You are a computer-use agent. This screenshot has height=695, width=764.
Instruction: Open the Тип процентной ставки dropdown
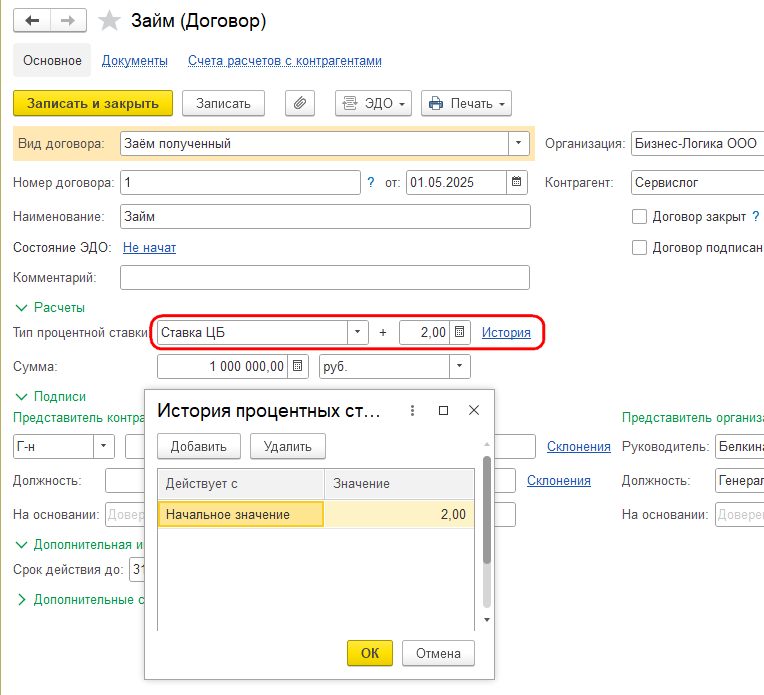point(358,332)
